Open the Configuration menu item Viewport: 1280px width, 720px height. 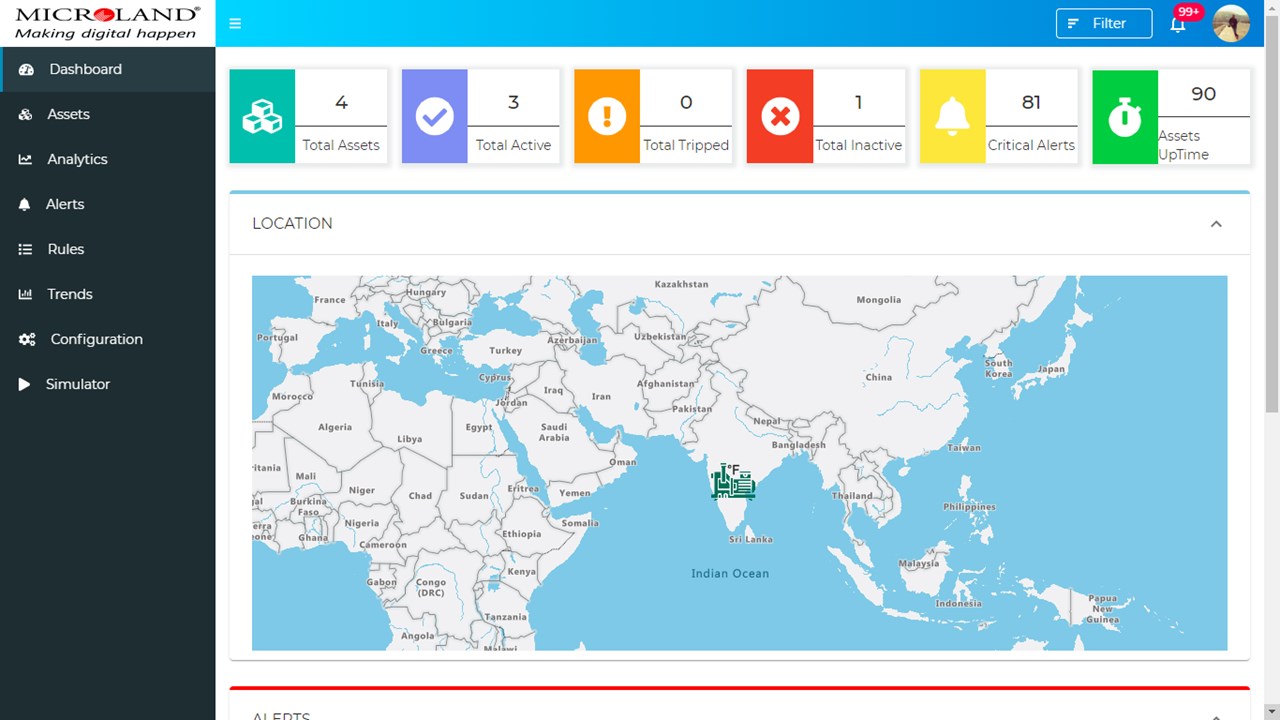[107, 339]
